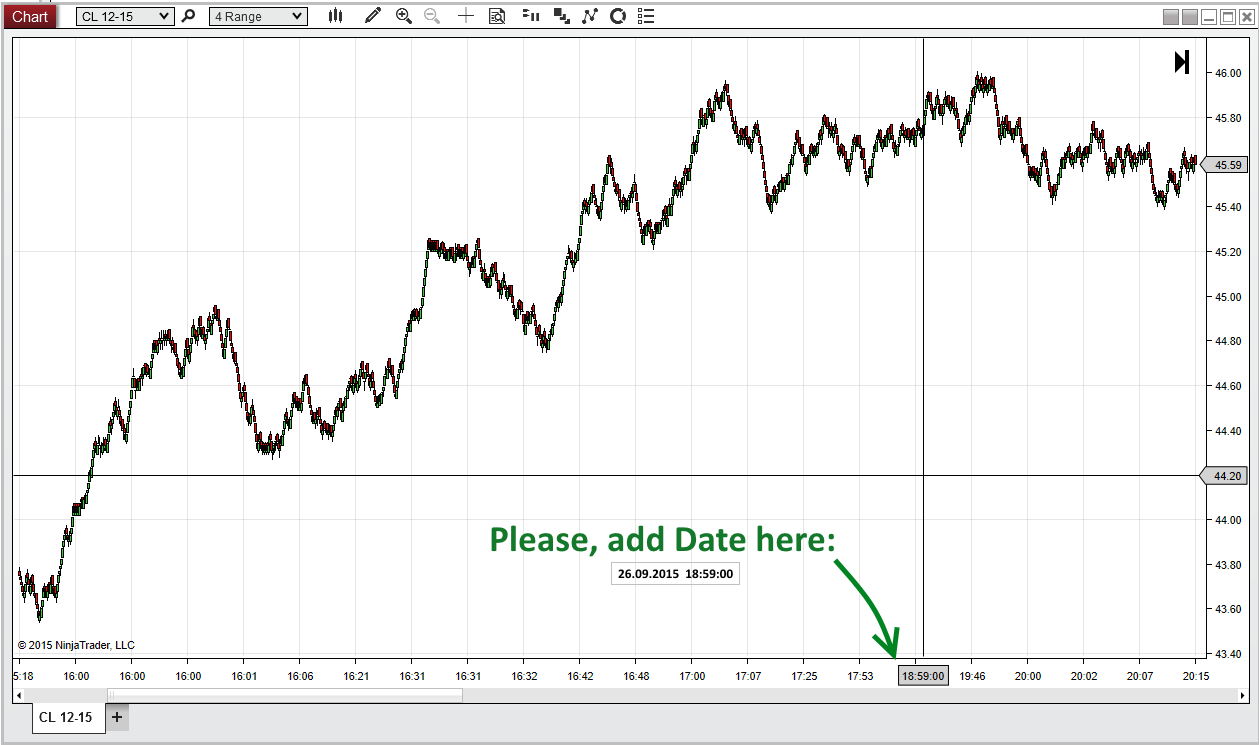
Task: Select the CL 12-15 chart tab
Action: (68, 717)
